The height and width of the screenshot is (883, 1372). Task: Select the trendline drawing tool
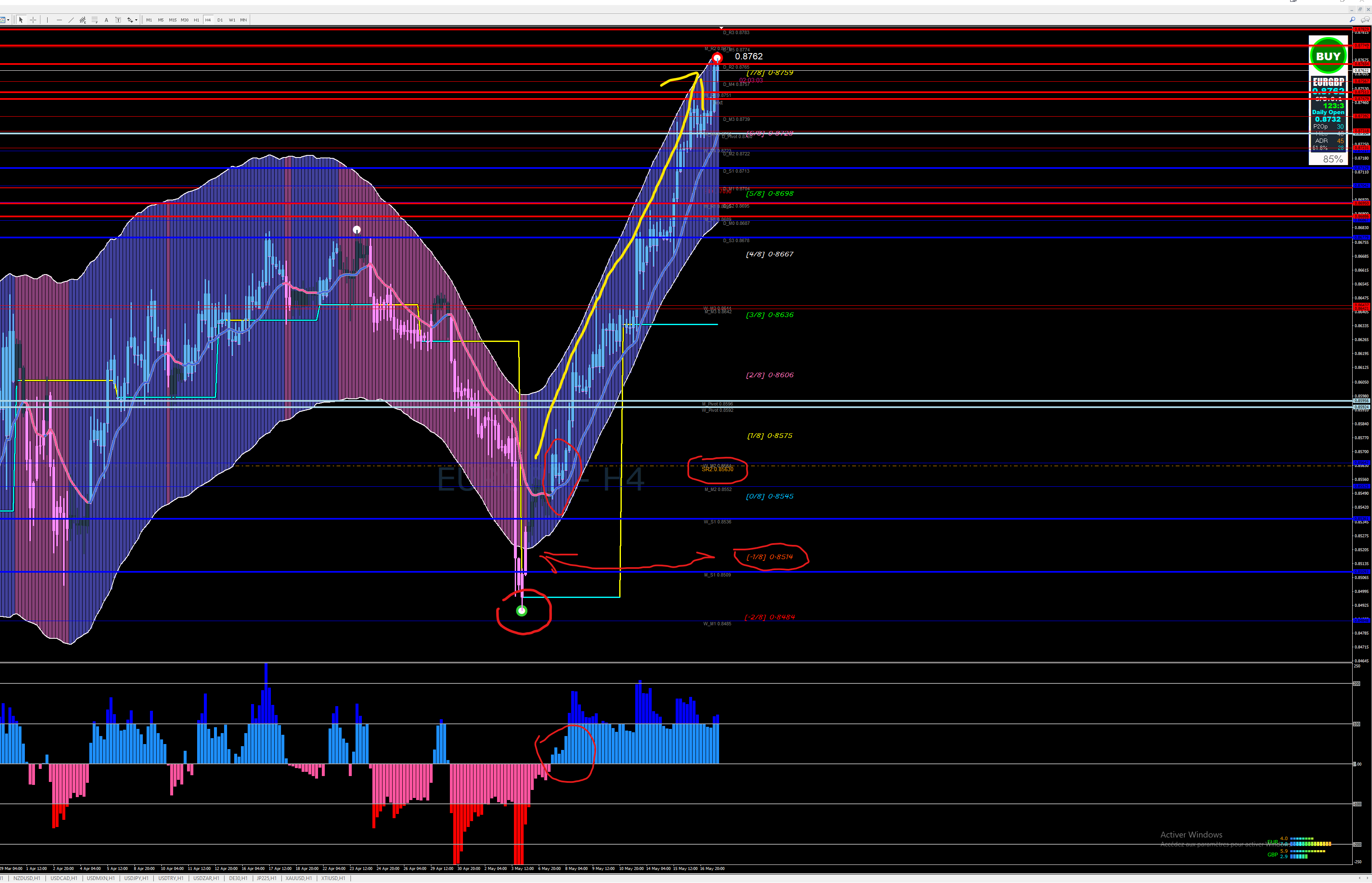pyautogui.click(x=71, y=20)
